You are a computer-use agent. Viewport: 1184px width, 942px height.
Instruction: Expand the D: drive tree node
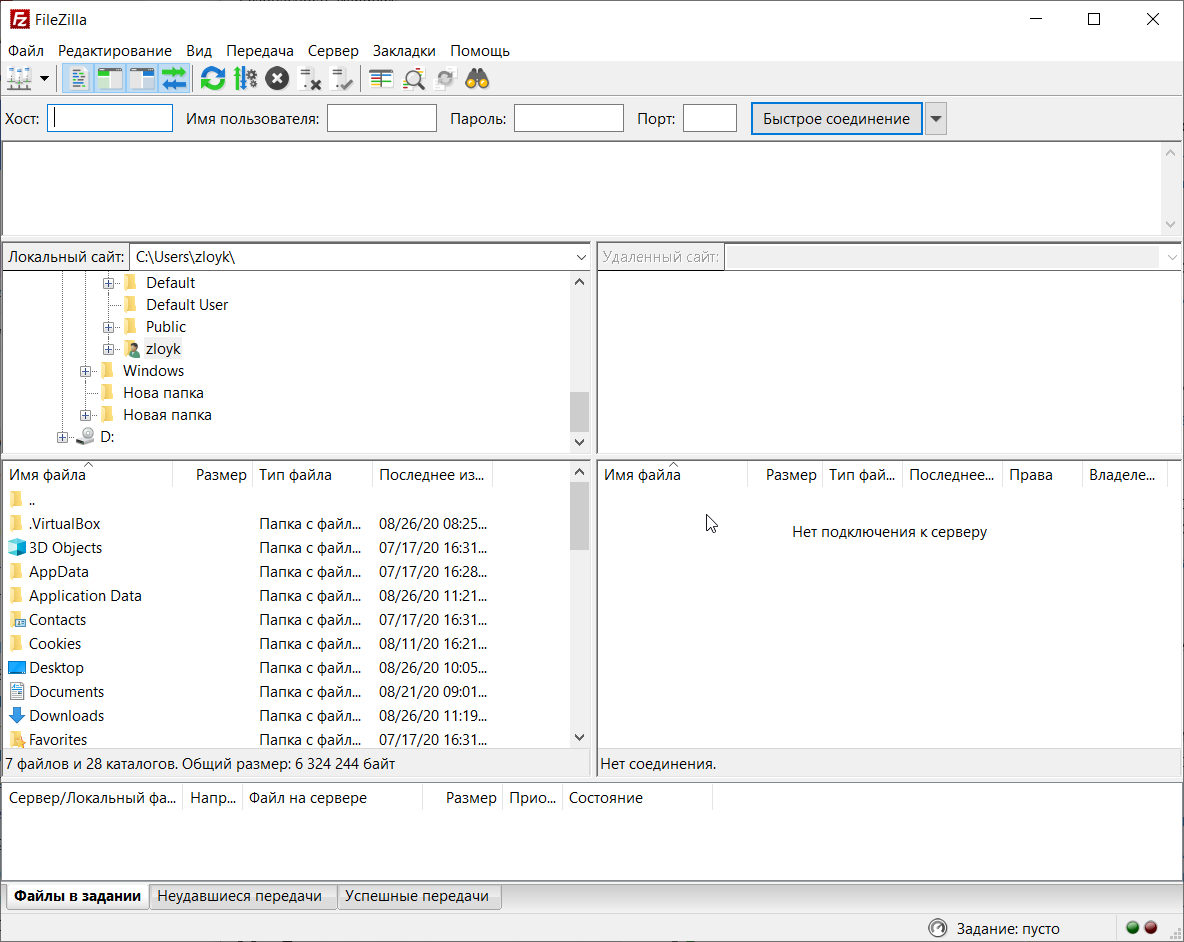point(63,437)
